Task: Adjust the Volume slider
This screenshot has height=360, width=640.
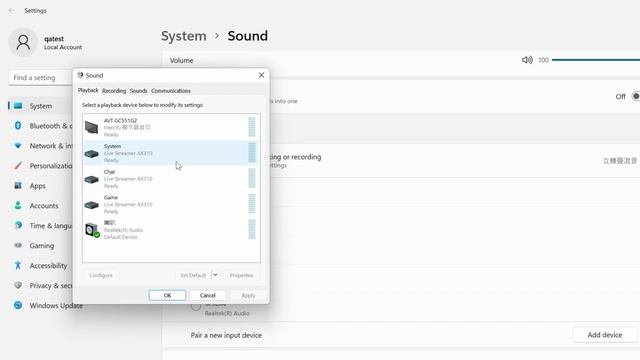Action: click(x=596, y=60)
